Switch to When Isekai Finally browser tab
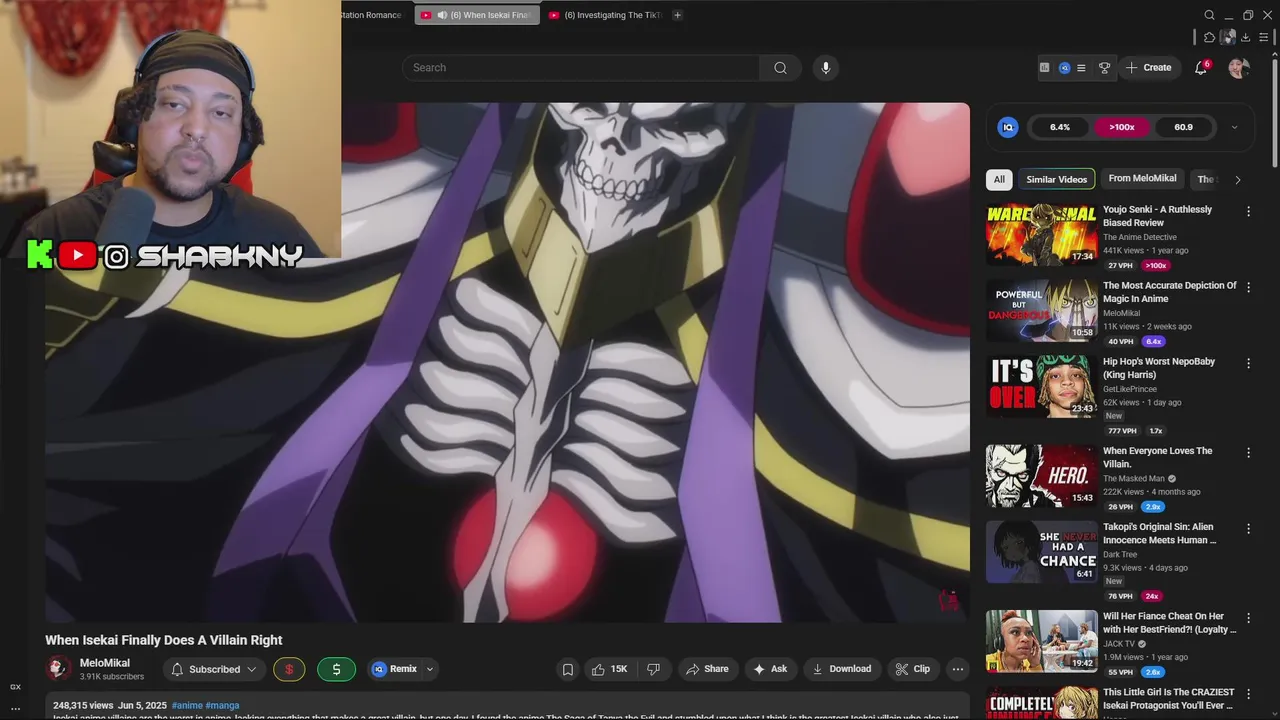 [477, 15]
